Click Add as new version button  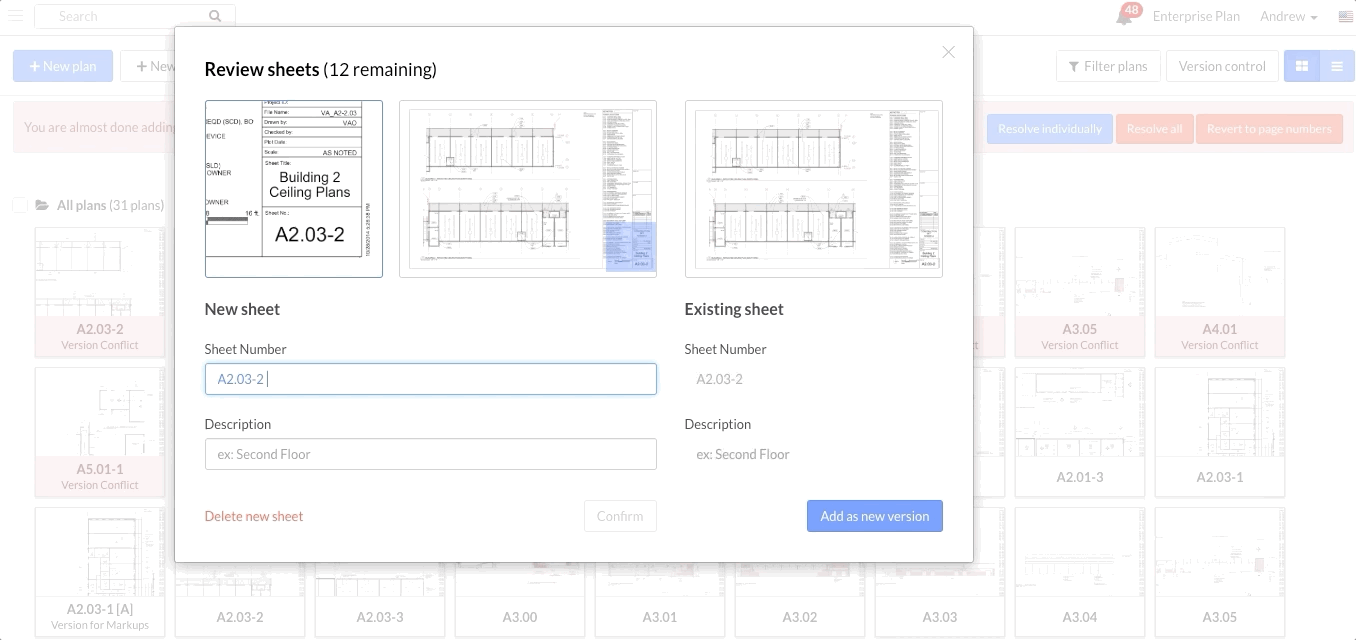(874, 516)
